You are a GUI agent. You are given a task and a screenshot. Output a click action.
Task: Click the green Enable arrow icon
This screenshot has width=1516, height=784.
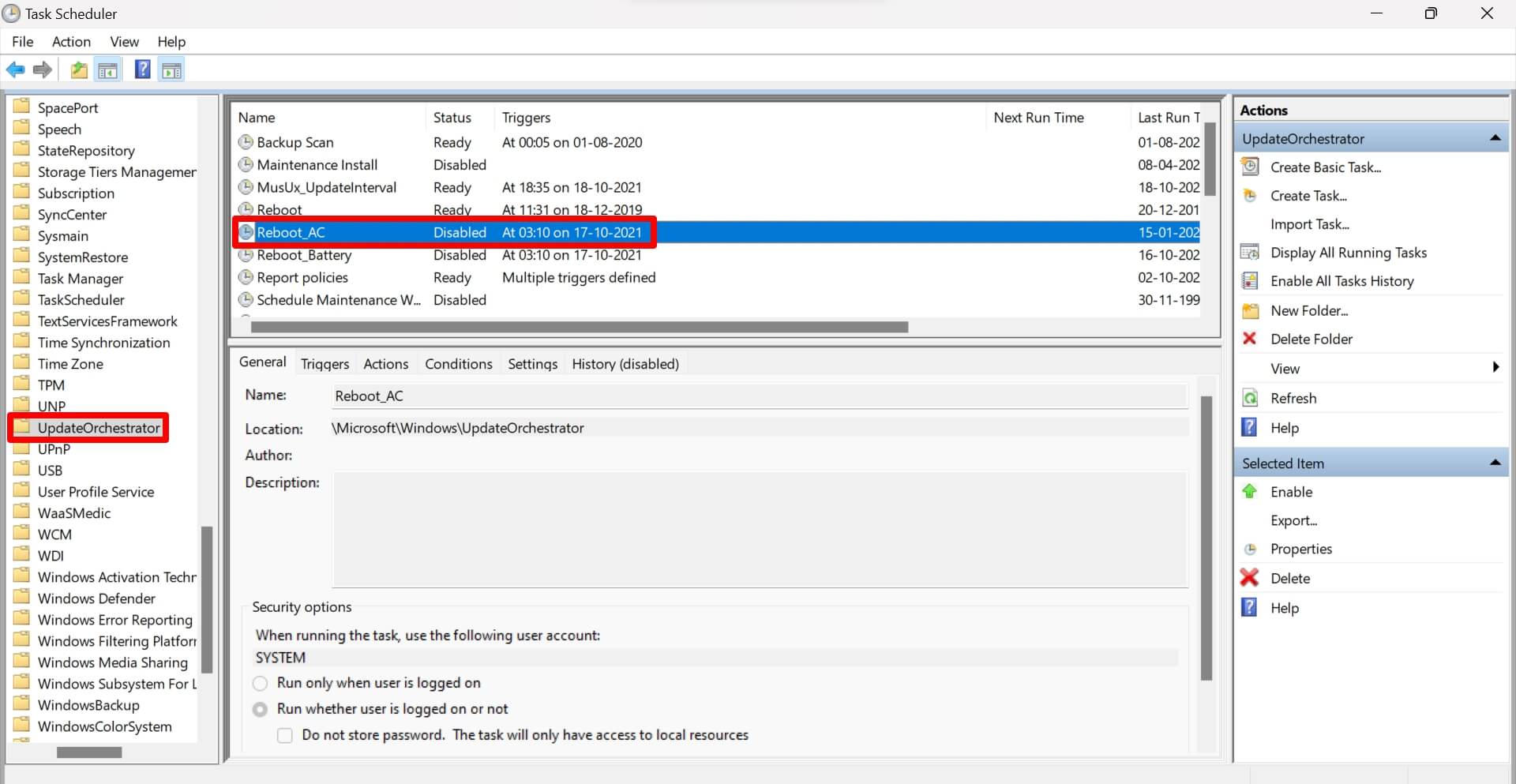tap(1249, 491)
